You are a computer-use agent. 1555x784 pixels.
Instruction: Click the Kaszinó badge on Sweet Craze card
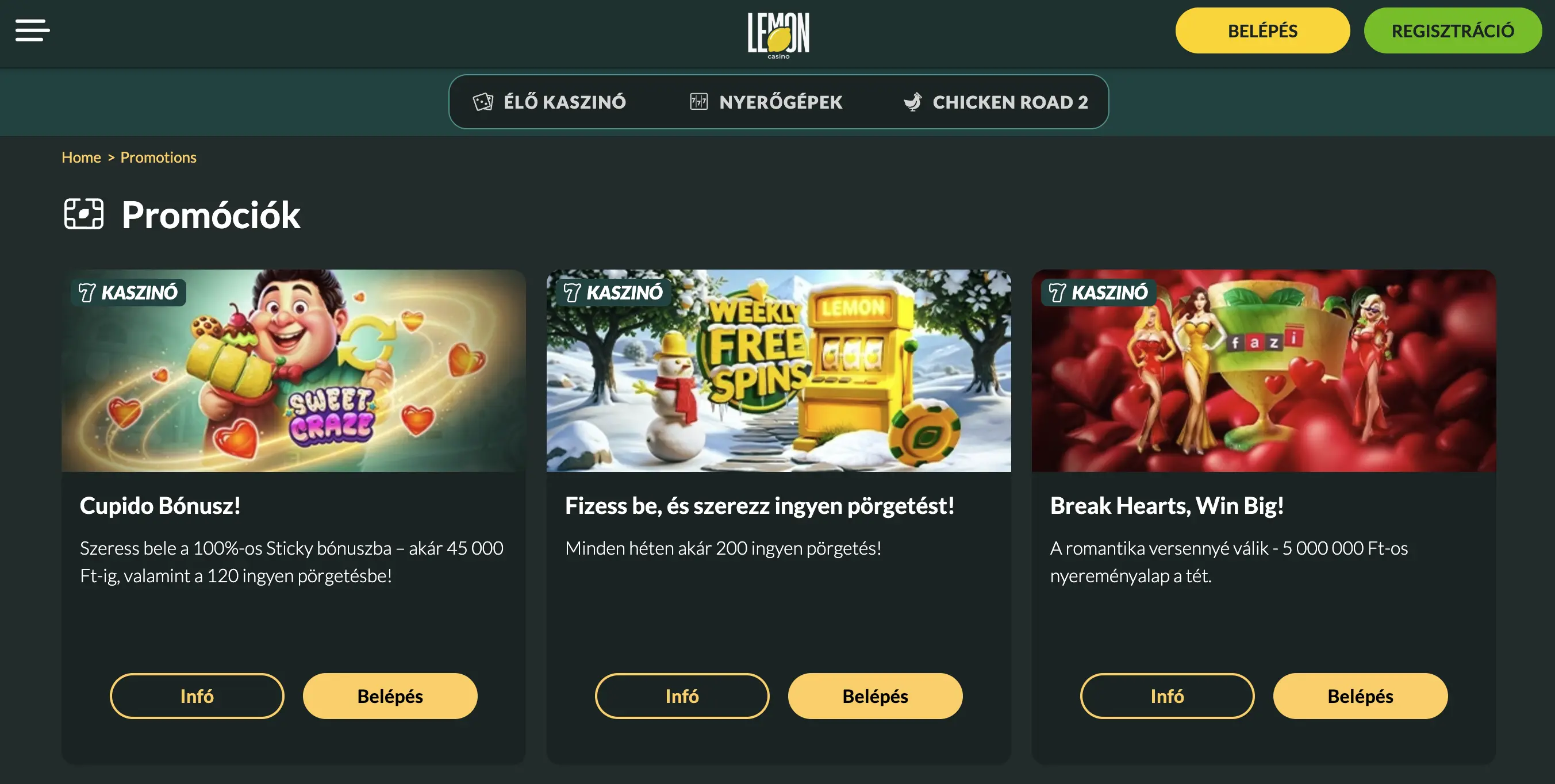(128, 293)
